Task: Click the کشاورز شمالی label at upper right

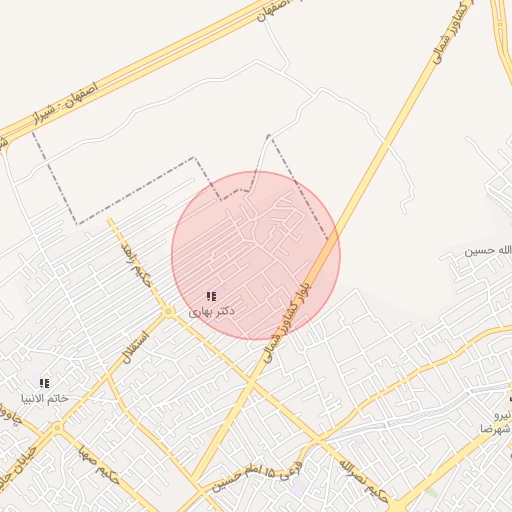Action: [453, 31]
